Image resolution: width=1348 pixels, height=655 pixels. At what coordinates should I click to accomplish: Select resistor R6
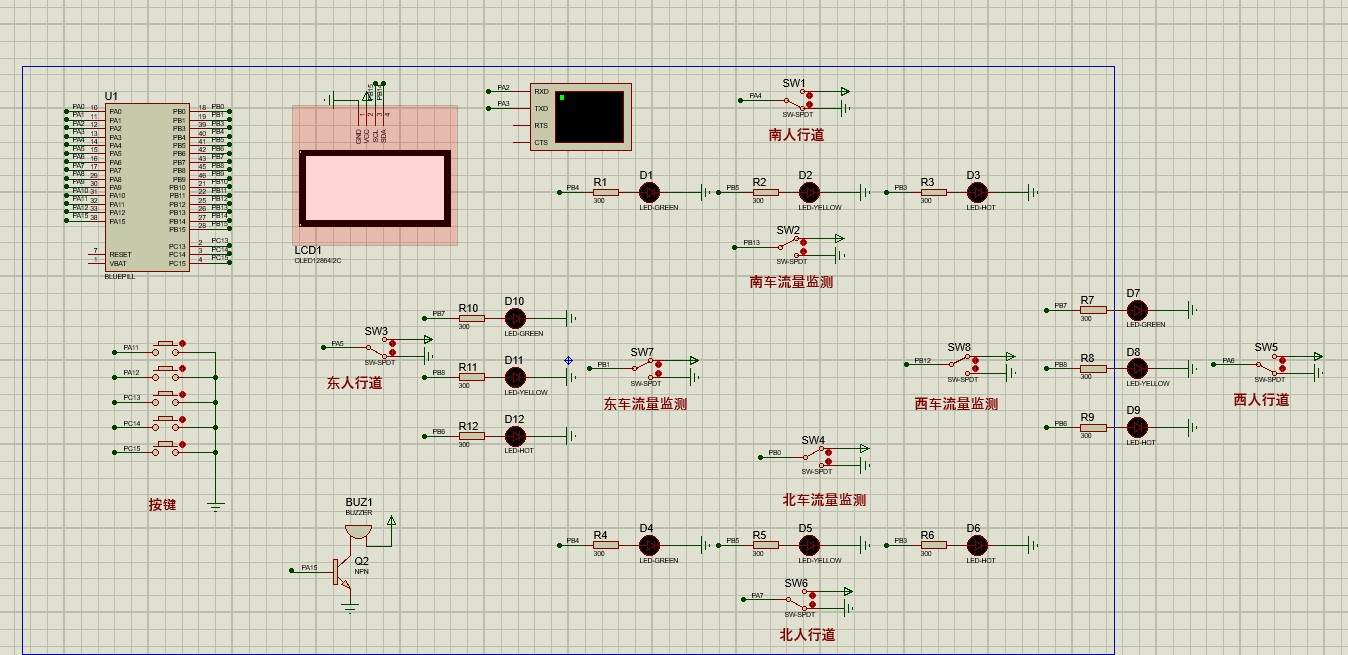coord(932,545)
